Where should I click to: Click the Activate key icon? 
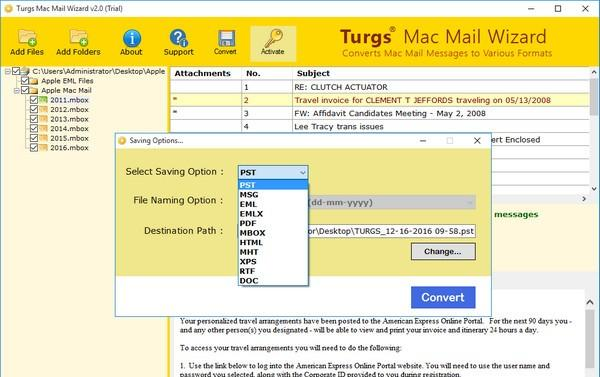tap(273, 38)
